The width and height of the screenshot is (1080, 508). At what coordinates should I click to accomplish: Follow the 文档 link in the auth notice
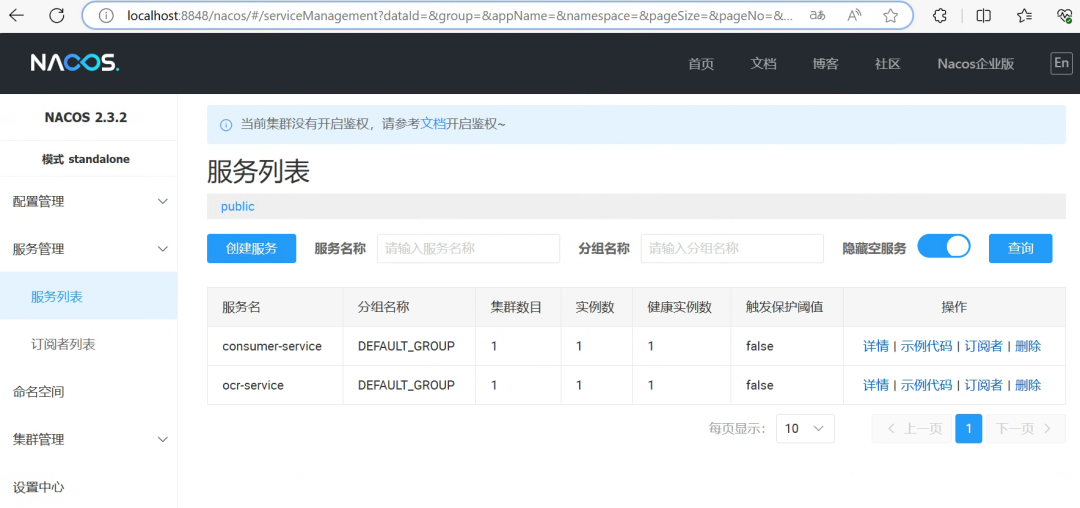(433, 125)
